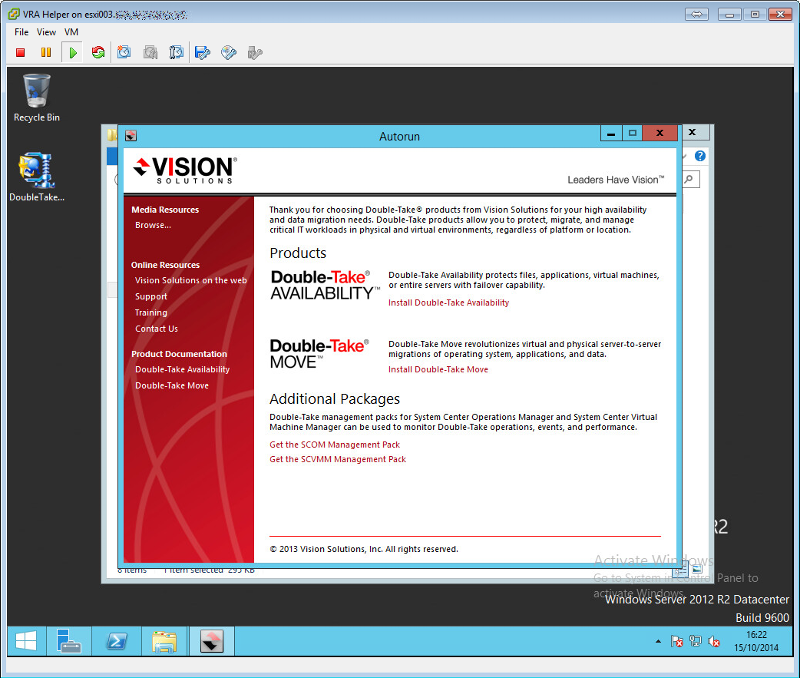800x678 pixels.
Task: Click Browse under Media Resources
Action: tap(153, 225)
